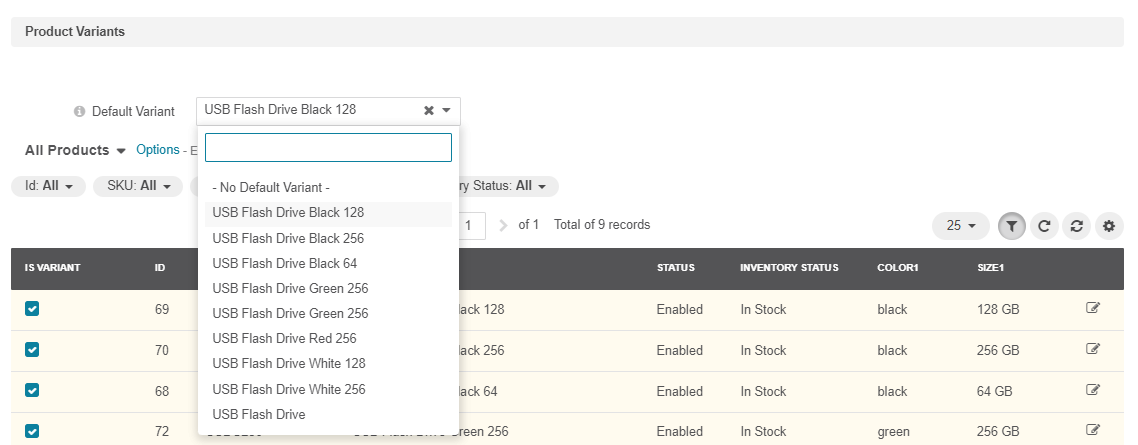
Task: Open the 25 per page size dropdown
Action: click(960, 226)
